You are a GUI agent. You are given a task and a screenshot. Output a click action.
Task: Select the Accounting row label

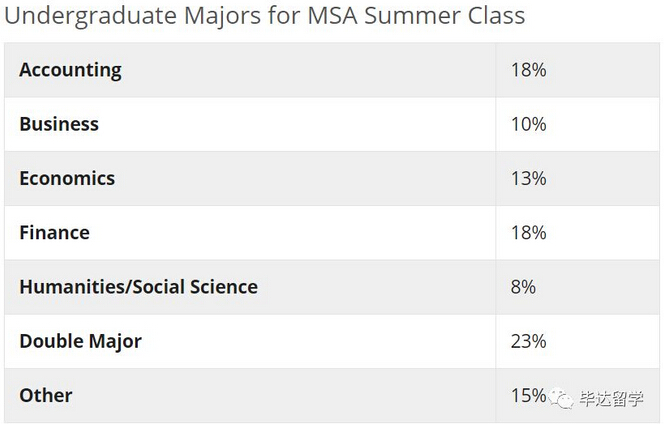[x=71, y=70]
